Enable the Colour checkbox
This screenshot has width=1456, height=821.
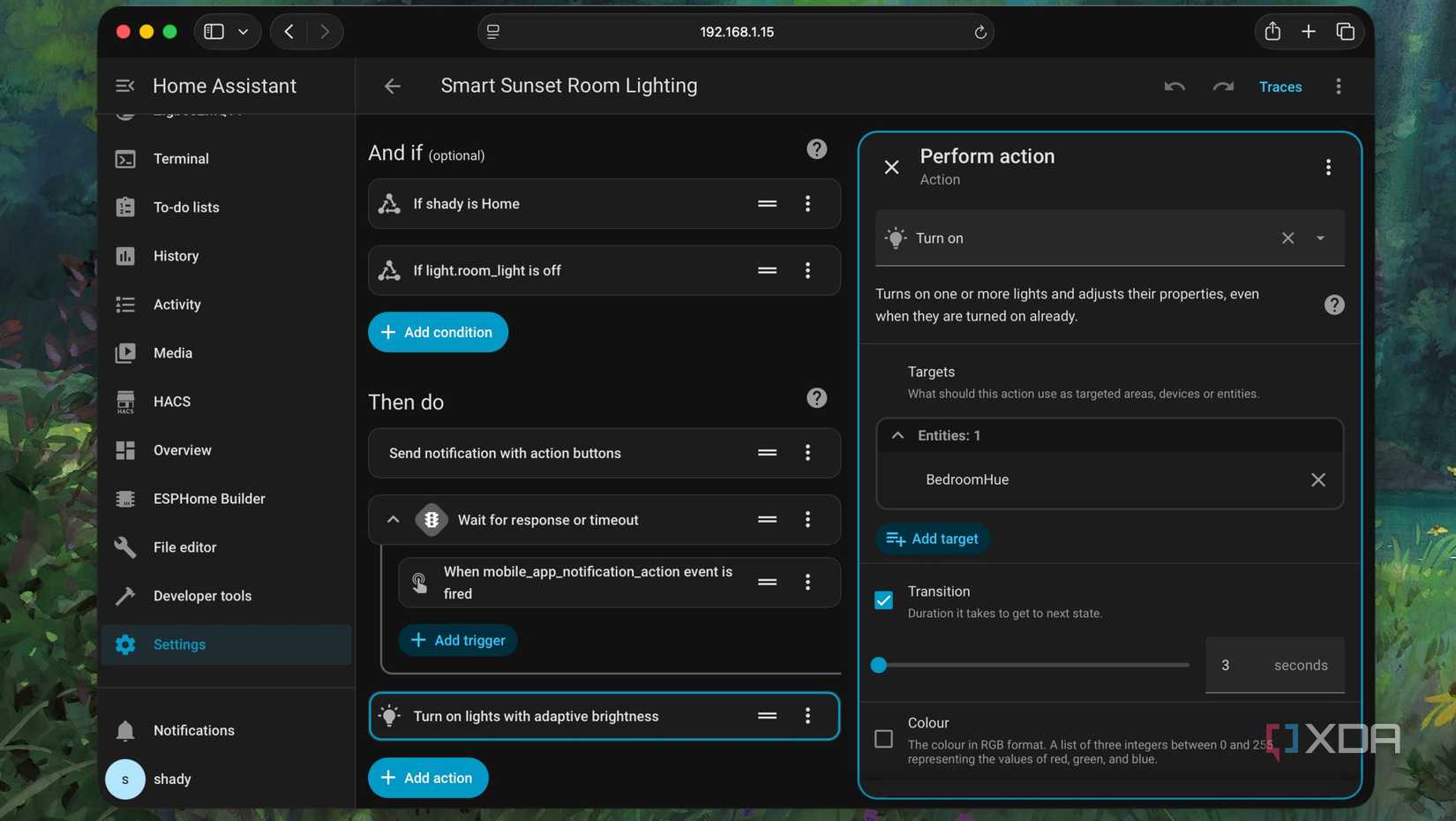coord(883,739)
